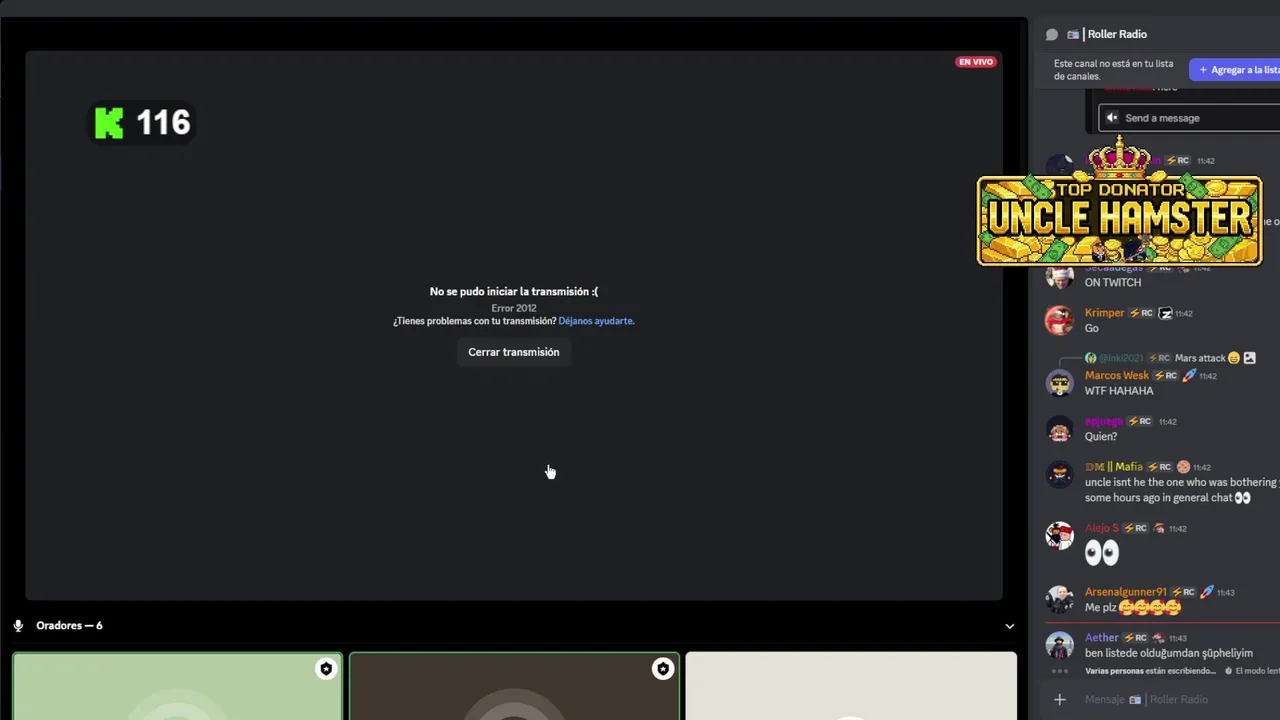This screenshot has width=1280, height=720.
Task: Click the Arsenalgunner91 username
Action: [1126, 592]
